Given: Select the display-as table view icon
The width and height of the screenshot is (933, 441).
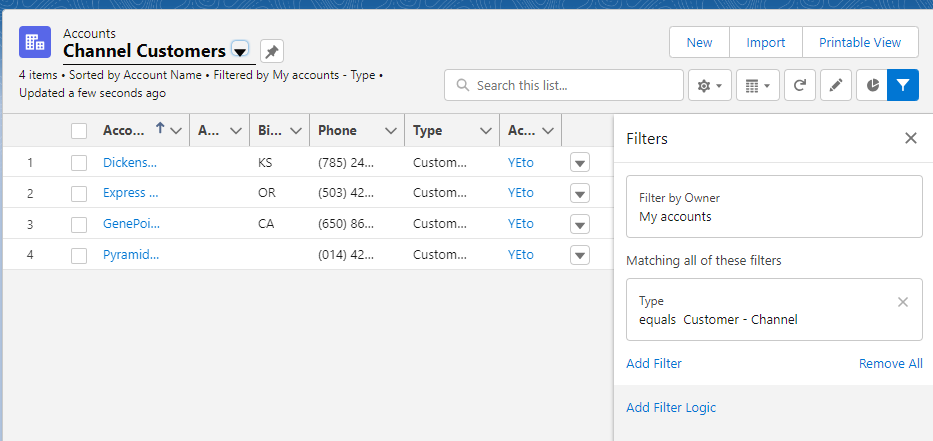Looking at the screenshot, I should coord(758,86).
